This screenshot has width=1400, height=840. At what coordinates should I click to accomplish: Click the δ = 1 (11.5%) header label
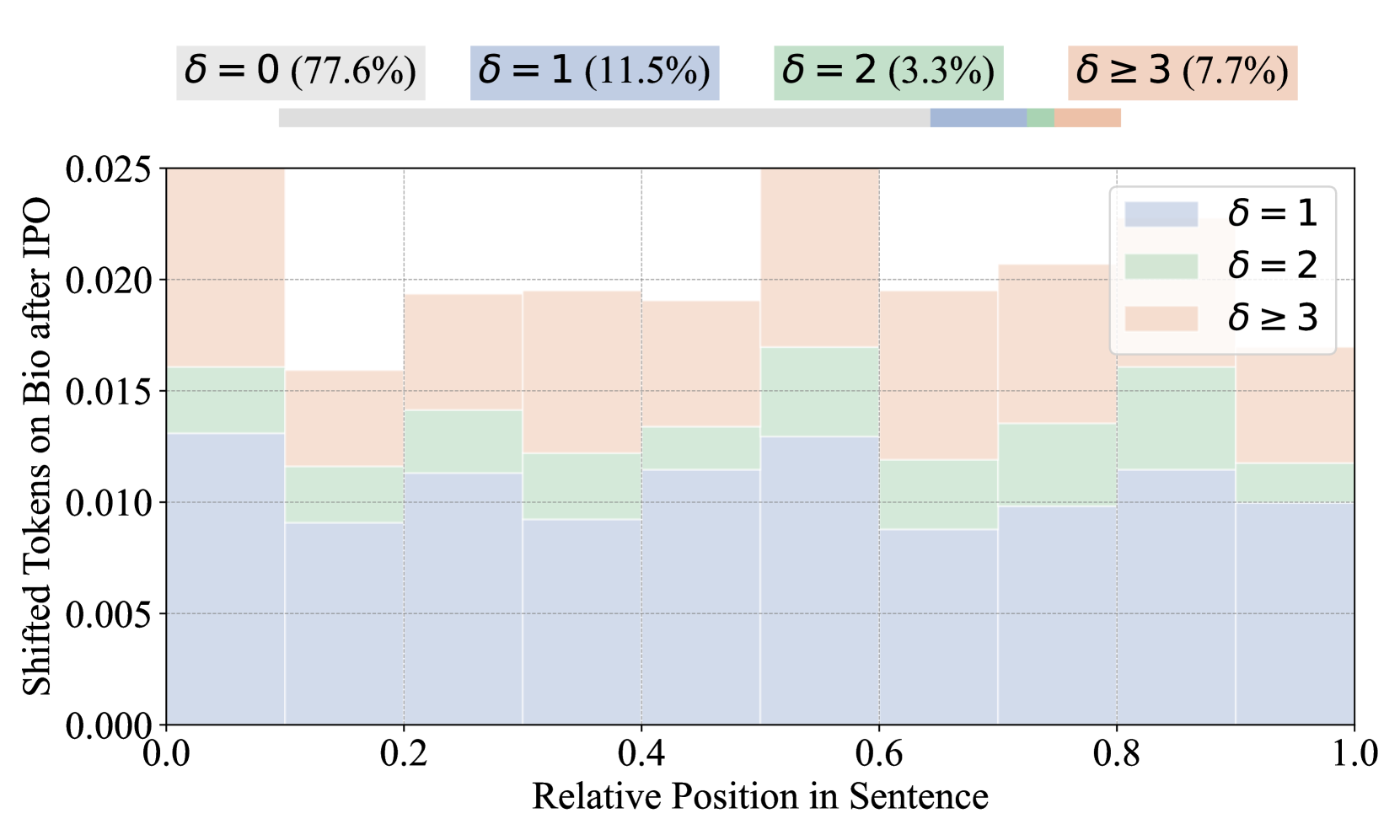594,72
